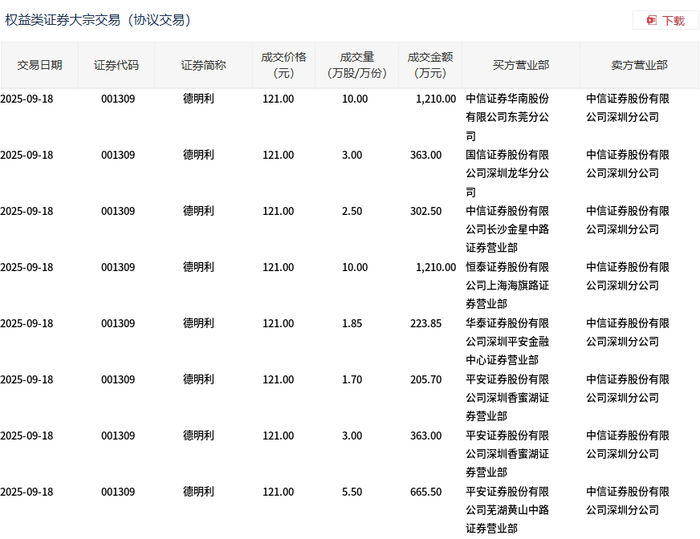Viewport: 700px width, 539px height.
Task: Select buyer 国信证券股份有限公司深圳龙华分公司
Action: [x=507, y=173]
